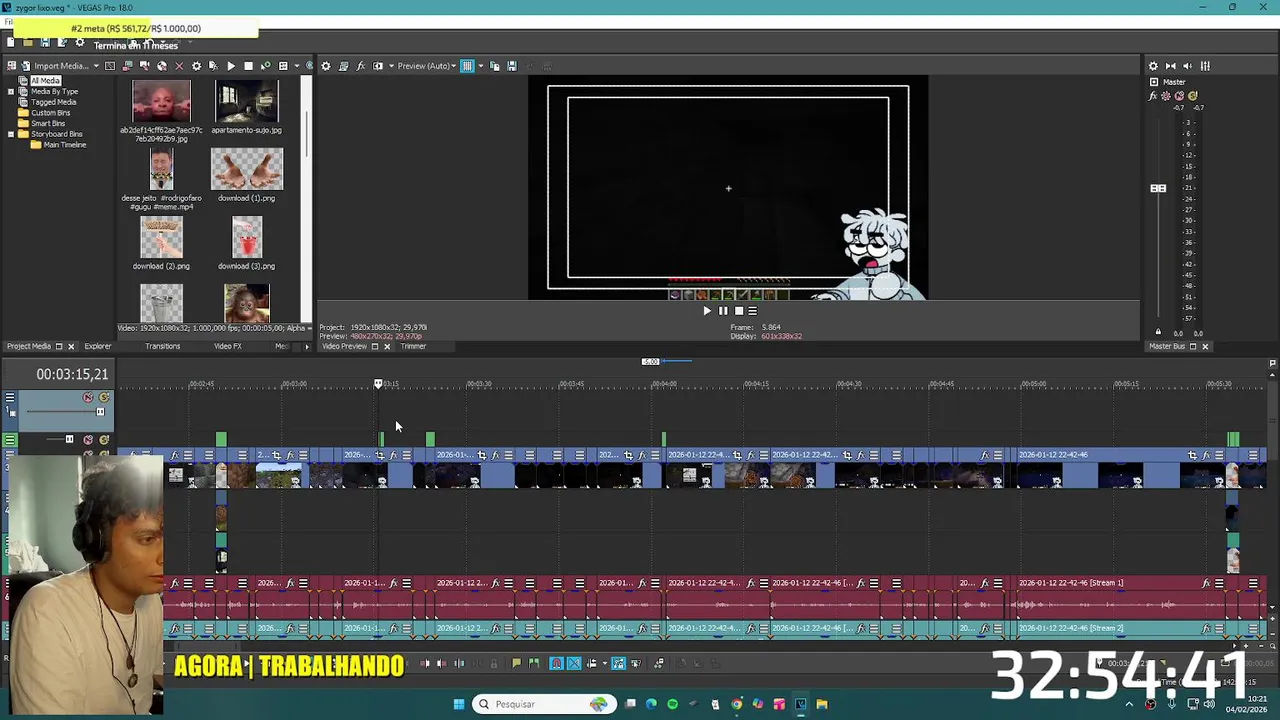Insert marker icon on timeline toolbar

coord(516,663)
